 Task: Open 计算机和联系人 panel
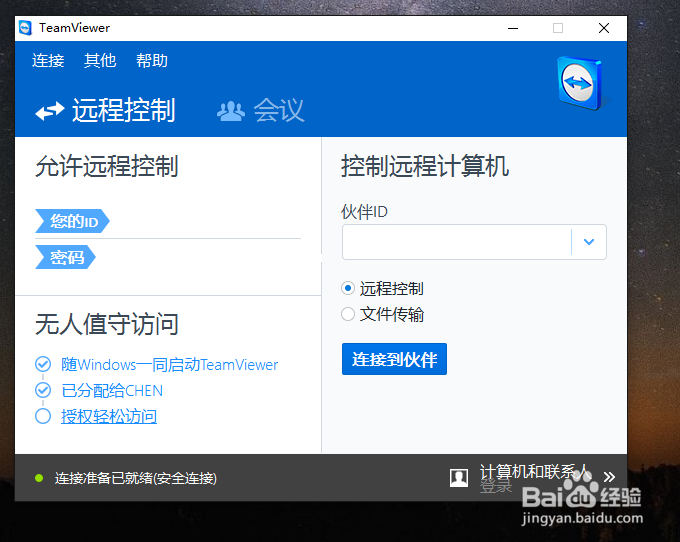[x=536, y=471]
